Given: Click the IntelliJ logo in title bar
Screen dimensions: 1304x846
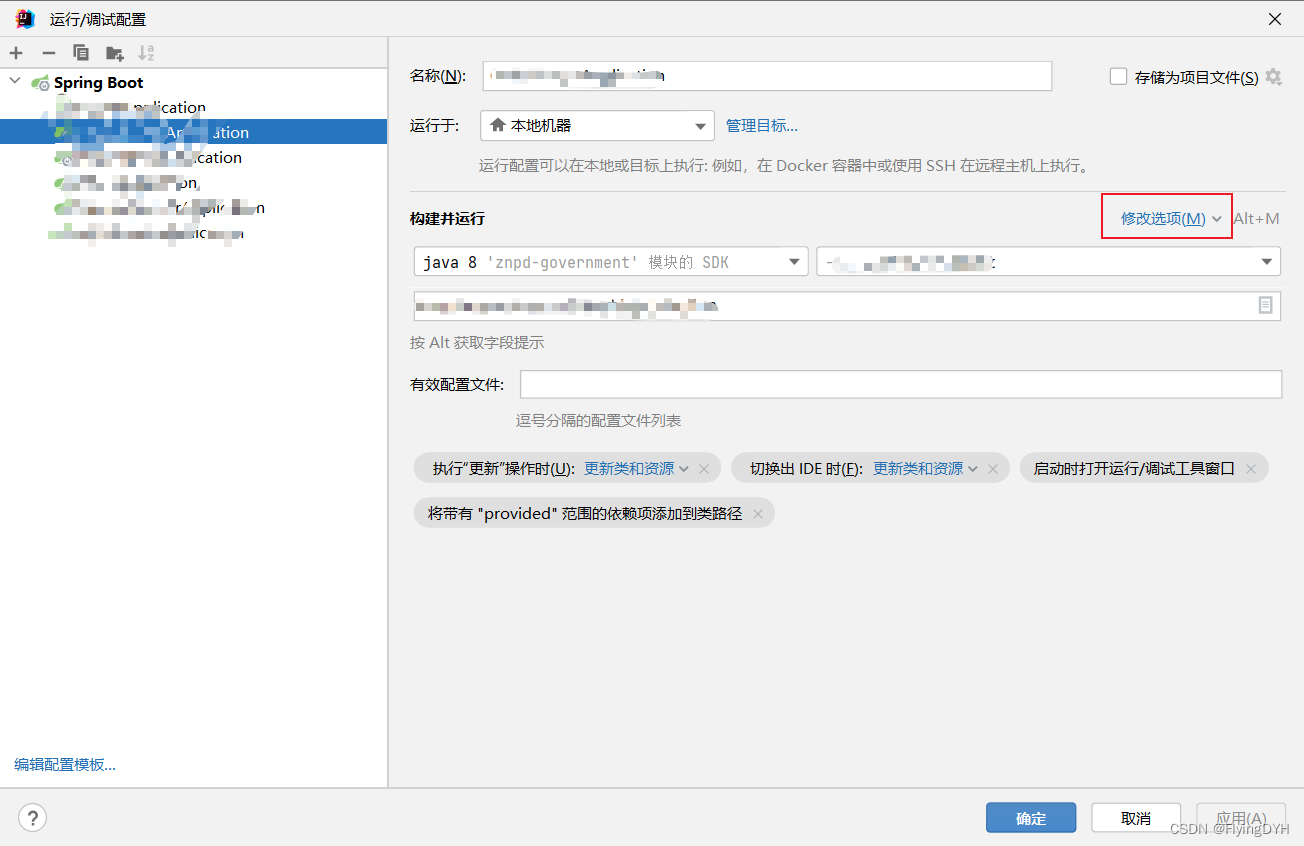Looking at the screenshot, I should [25, 19].
